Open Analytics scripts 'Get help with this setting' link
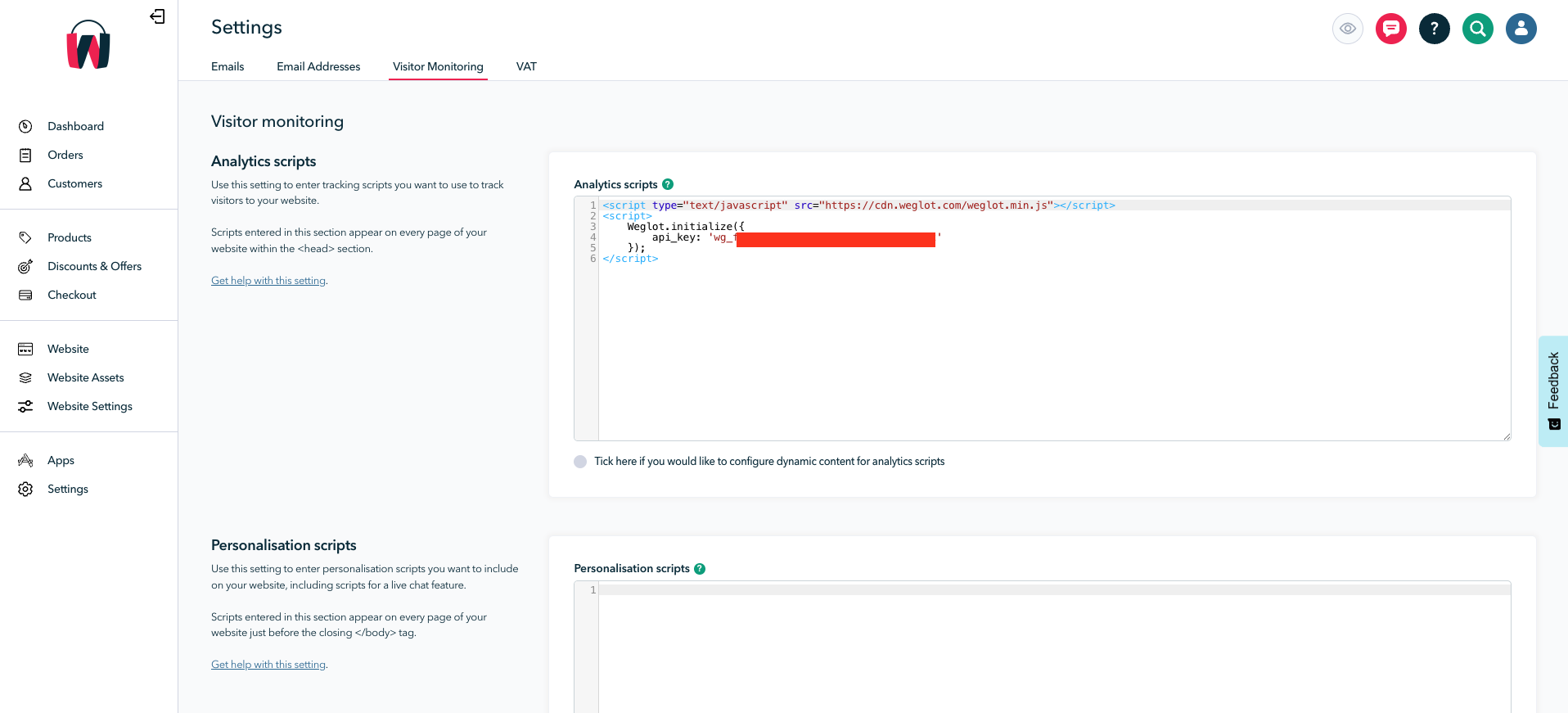The width and height of the screenshot is (1568, 713). [x=268, y=281]
